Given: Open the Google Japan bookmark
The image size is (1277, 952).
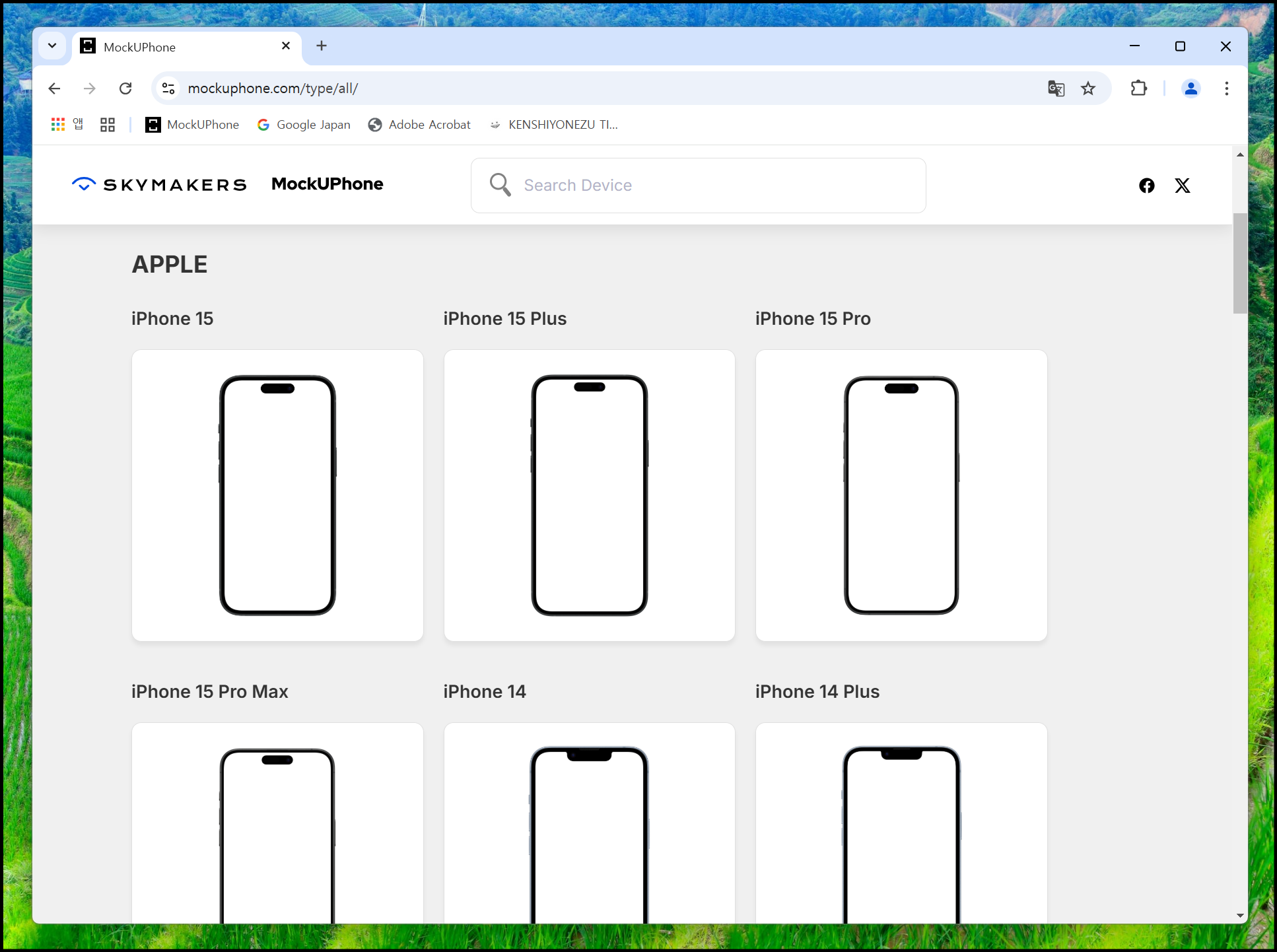Looking at the screenshot, I should pyautogui.click(x=304, y=124).
